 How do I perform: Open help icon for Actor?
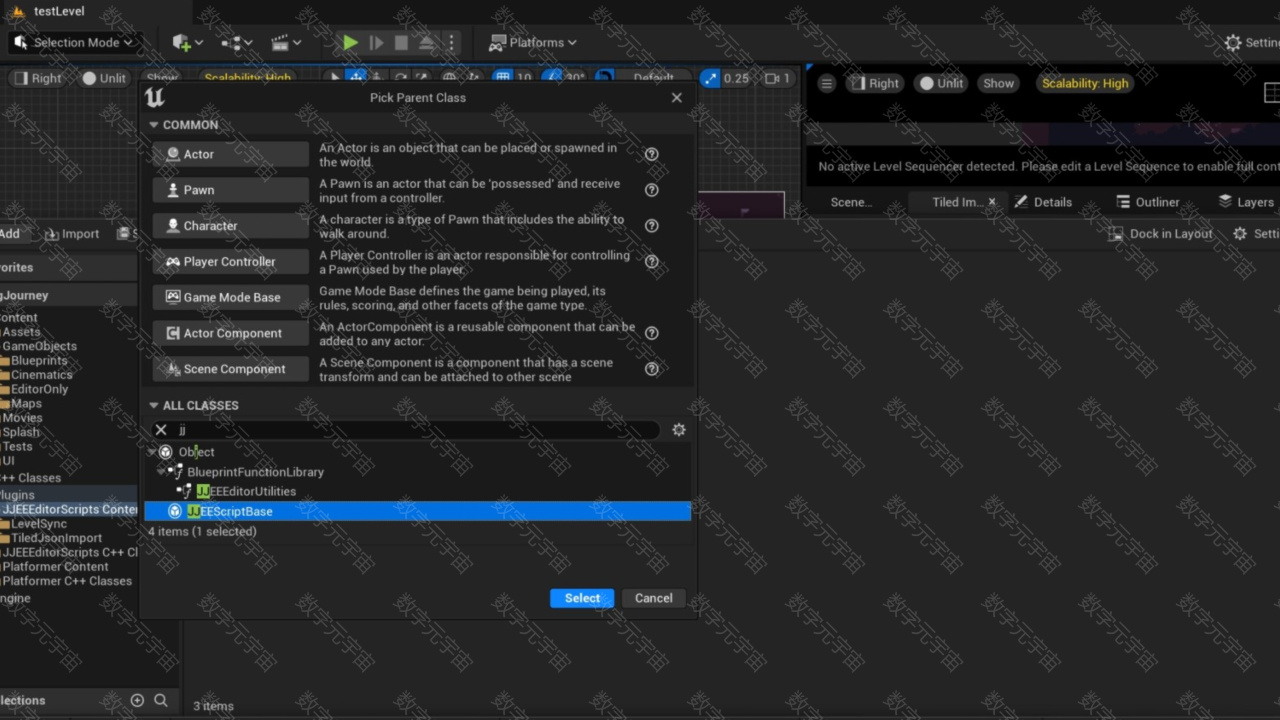651,154
